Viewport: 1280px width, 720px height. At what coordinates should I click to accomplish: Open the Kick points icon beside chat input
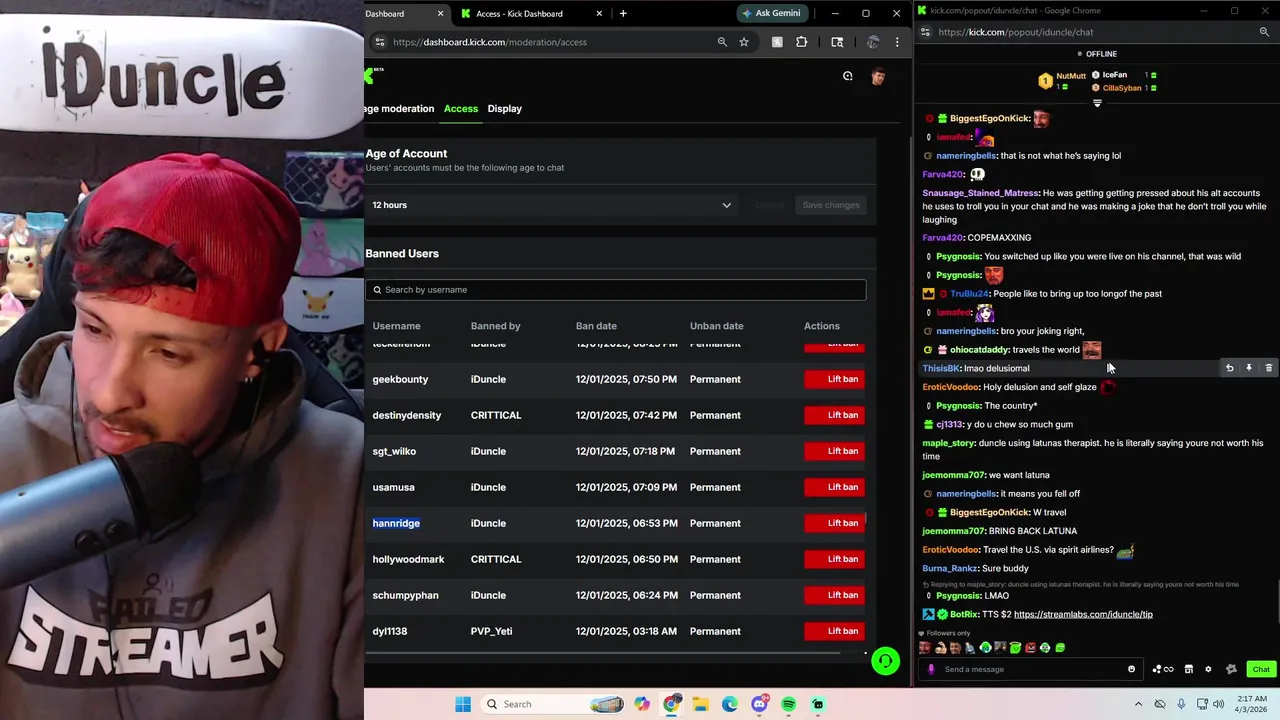tap(1163, 669)
